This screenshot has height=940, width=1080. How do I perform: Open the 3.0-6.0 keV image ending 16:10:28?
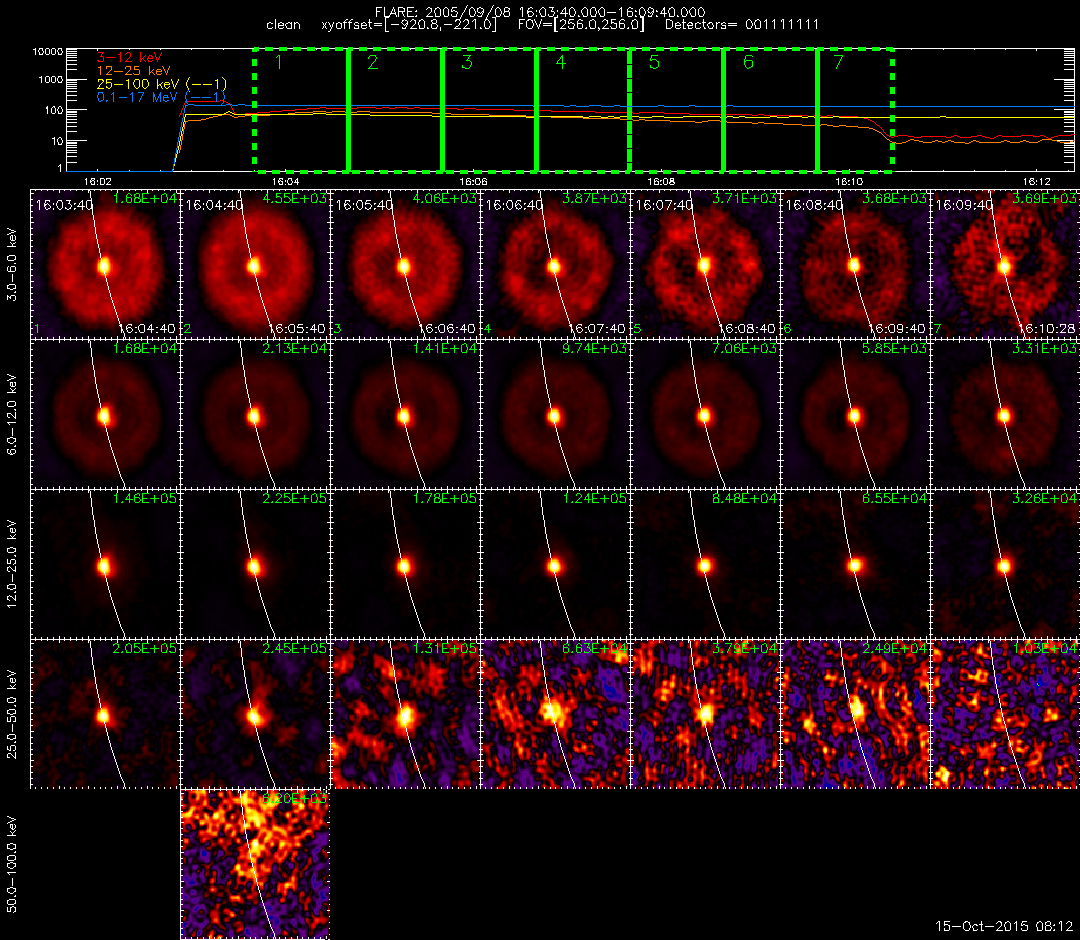pyautogui.click(x=1006, y=264)
